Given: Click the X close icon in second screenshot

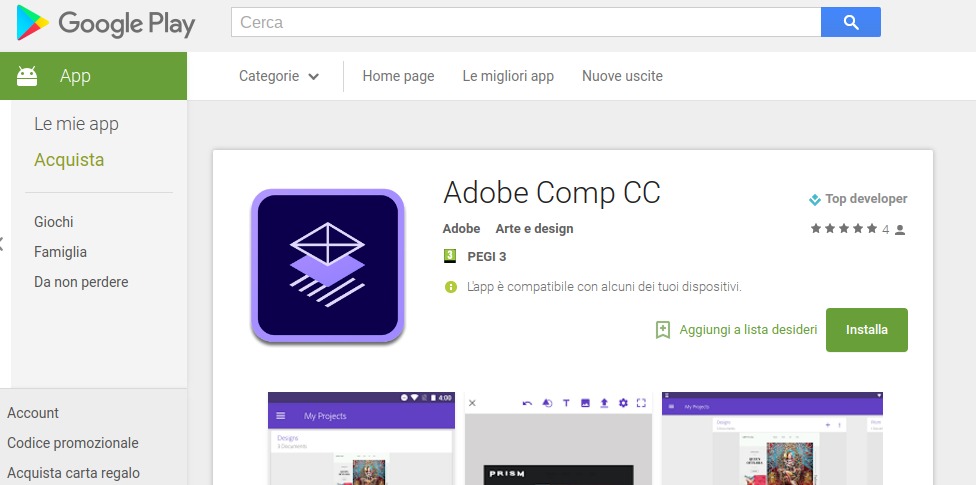Looking at the screenshot, I should tap(472, 403).
